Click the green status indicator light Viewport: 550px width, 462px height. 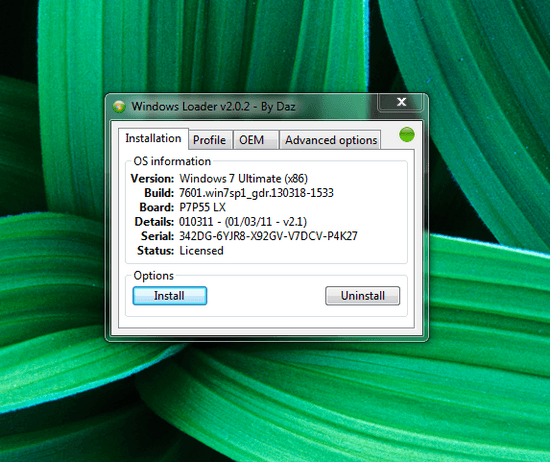(407, 135)
